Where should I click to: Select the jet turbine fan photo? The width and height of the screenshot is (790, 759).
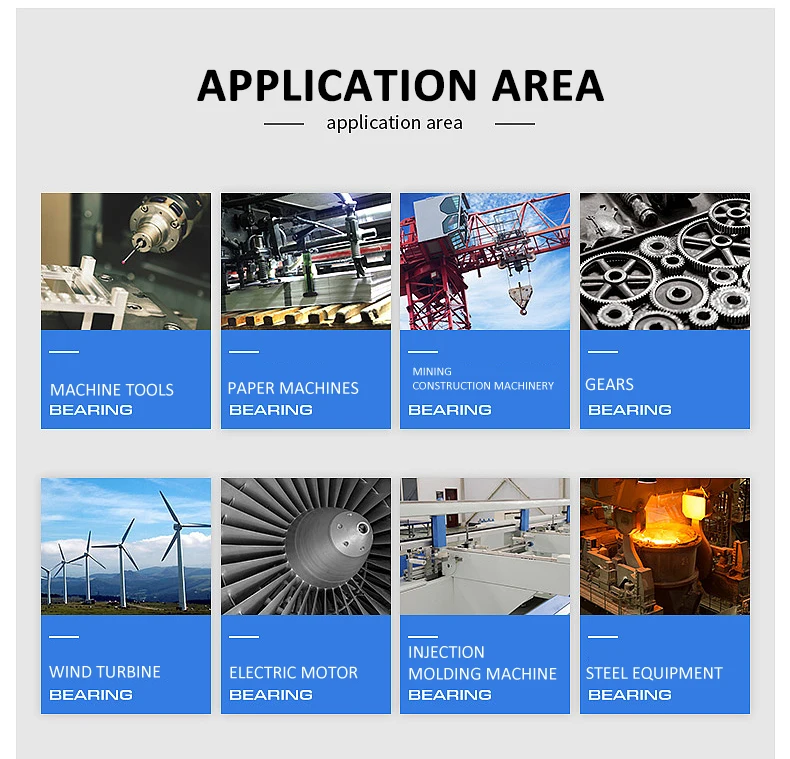[x=306, y=546]
